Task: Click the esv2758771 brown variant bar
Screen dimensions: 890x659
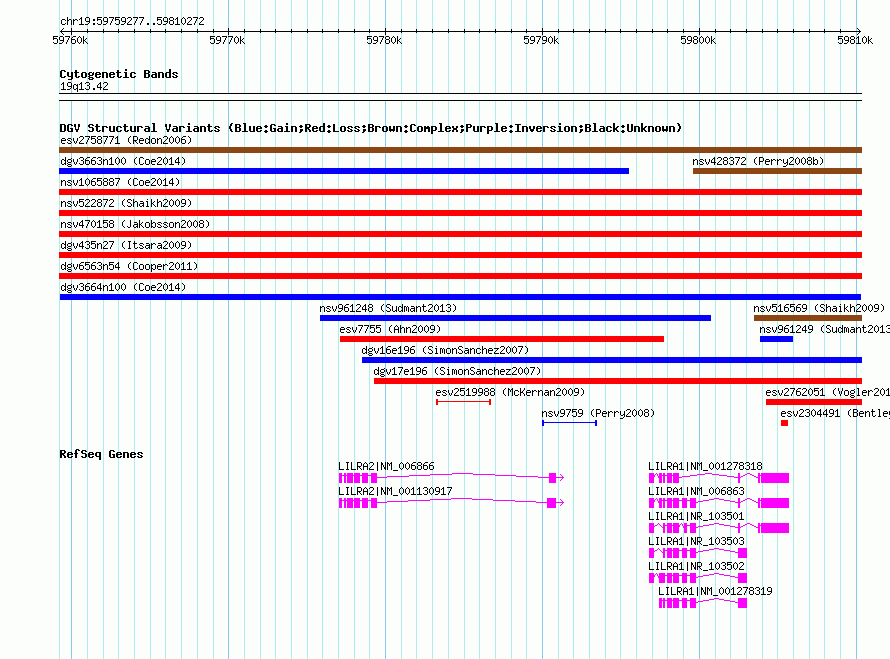Action: click(460, 150)
